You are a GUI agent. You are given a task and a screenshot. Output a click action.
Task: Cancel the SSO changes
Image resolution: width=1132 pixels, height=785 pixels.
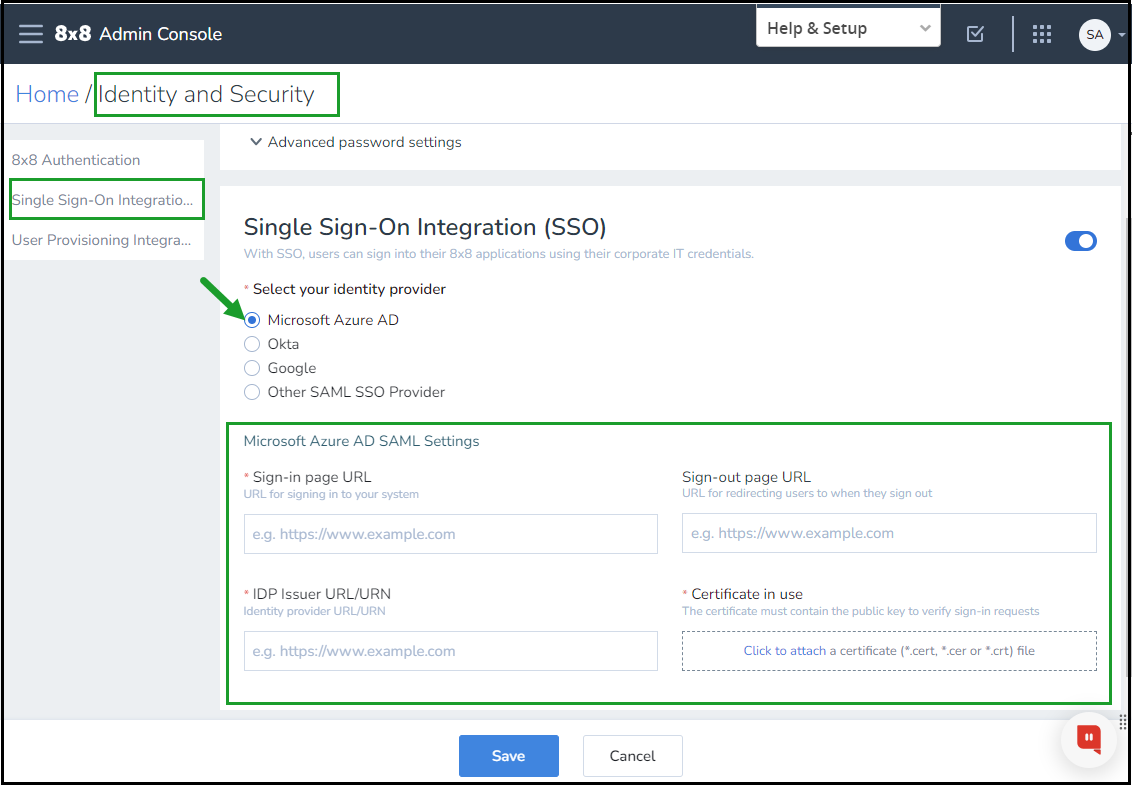tap(632, 756)
